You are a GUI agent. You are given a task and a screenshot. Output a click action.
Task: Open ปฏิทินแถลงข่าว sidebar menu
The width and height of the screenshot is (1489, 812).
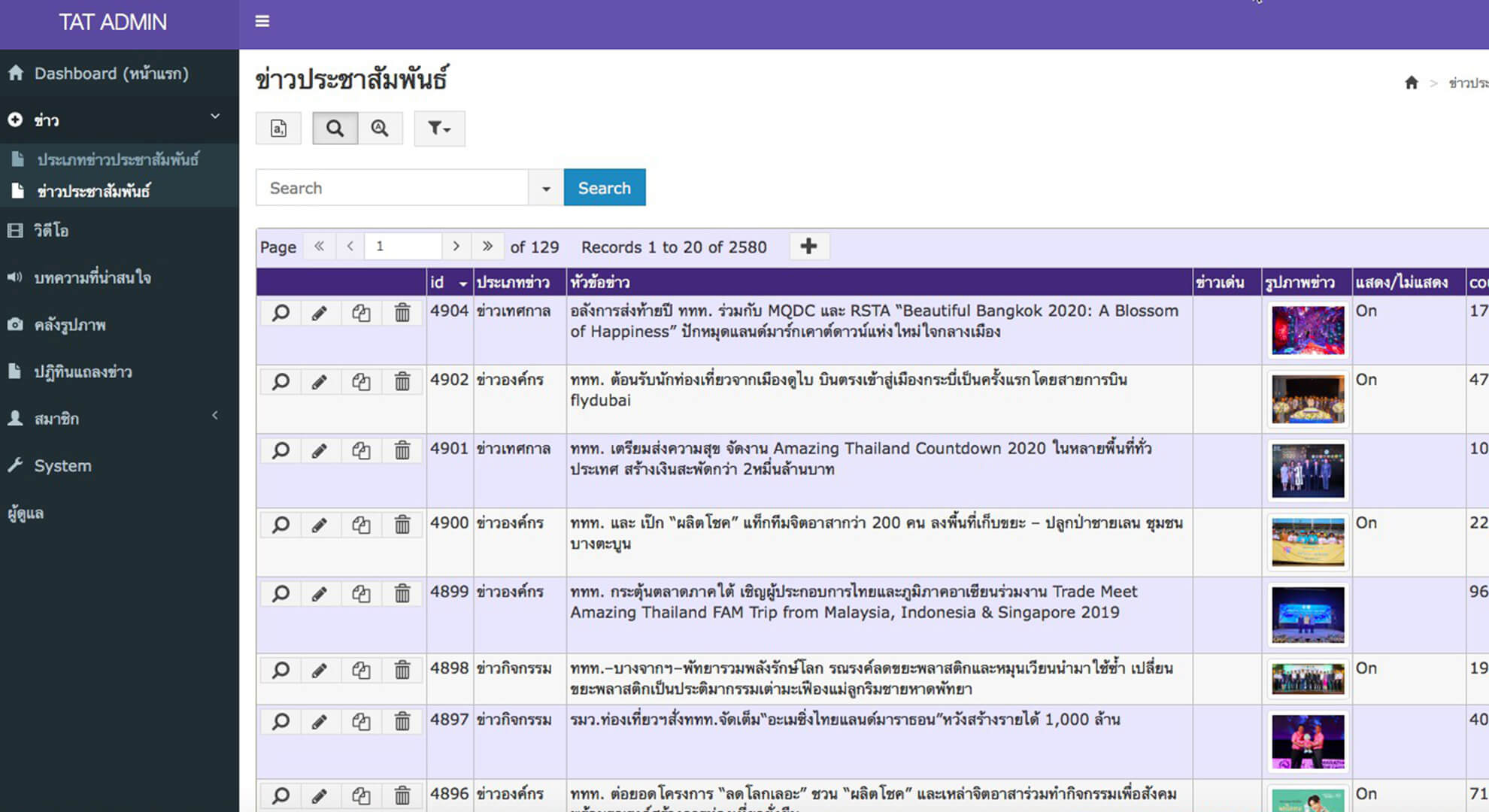pyautogui.click(x=119, y=371)
